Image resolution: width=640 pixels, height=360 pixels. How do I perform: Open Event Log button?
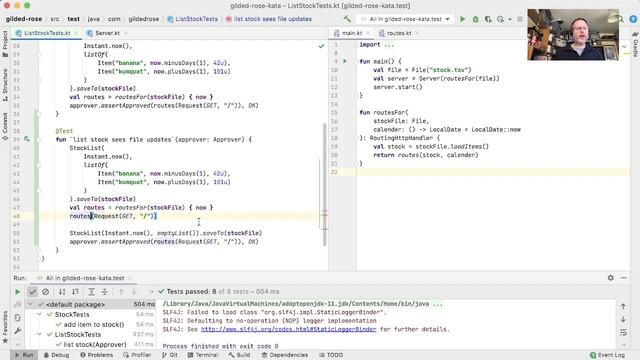click(607, 355)
